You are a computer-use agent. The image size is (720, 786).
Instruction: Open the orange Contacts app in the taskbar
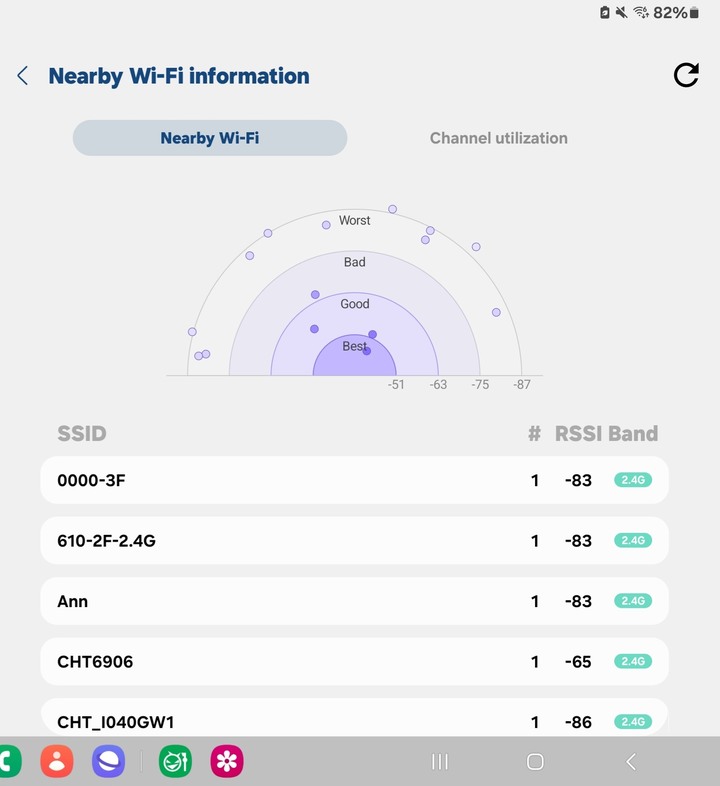point(57,761)
